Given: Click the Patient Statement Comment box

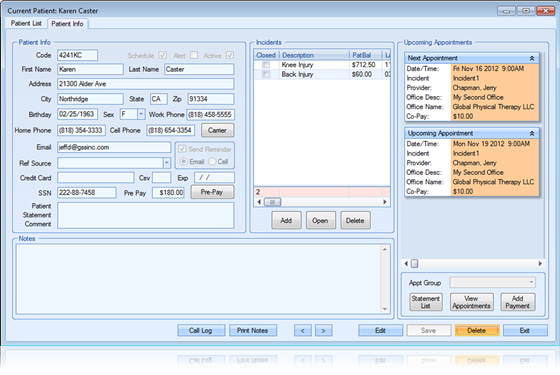Looking at the screenshot, I should (145, 215).
